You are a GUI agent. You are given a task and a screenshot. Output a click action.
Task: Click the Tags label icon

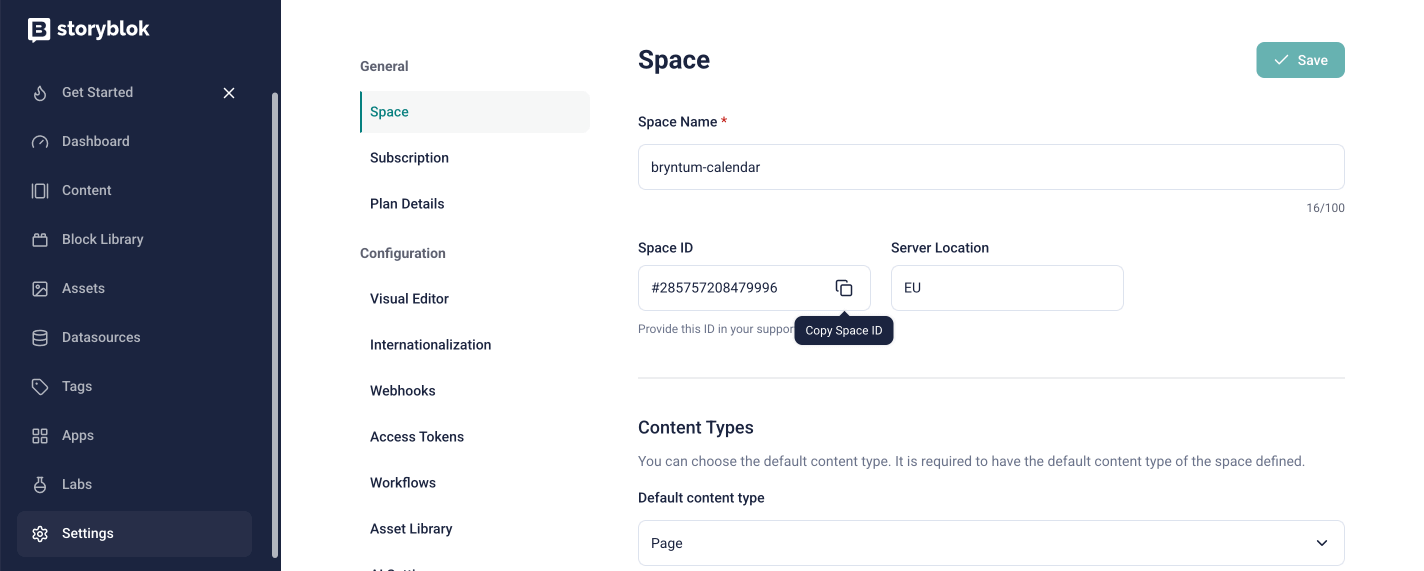pyautogui.click(x=40, y=387)
